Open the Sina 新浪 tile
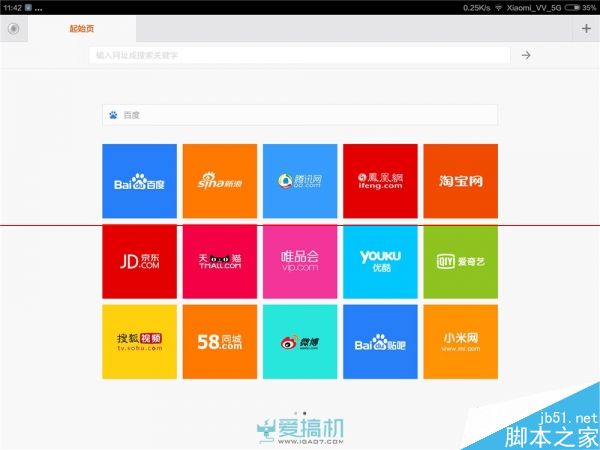 [220, 181]
